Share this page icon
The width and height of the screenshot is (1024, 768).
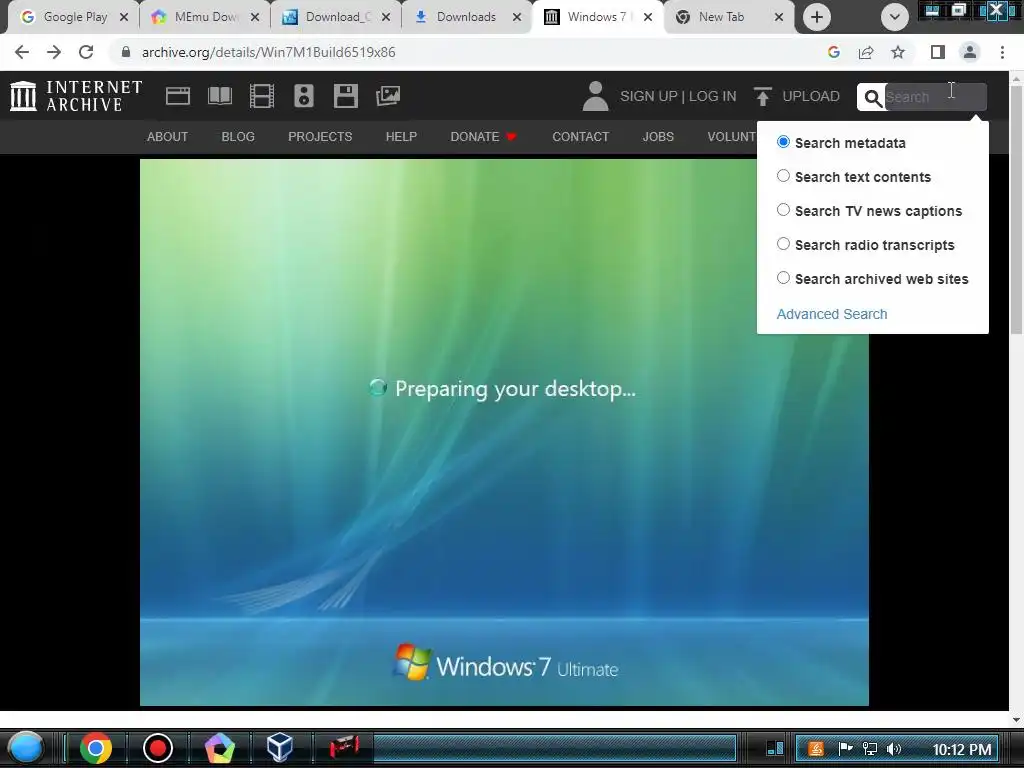pos(866,52)
